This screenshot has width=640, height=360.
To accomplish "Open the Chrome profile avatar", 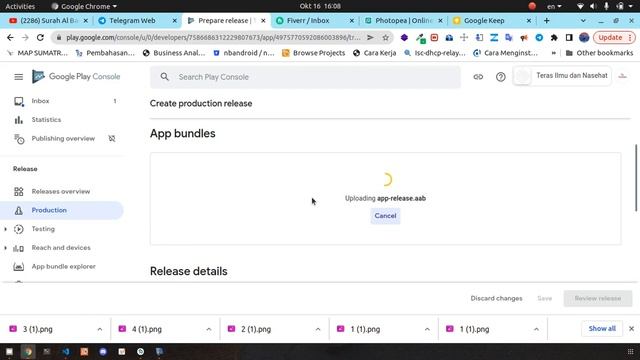I will tap(584, 38).
